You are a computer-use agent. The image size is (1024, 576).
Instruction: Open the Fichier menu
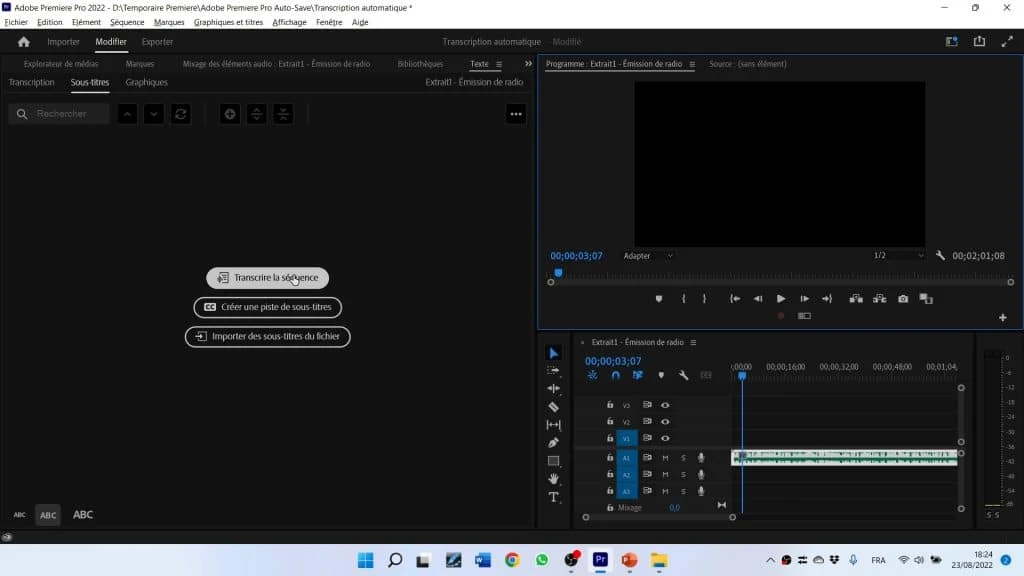pyautogui.click(x=16, y=22)
